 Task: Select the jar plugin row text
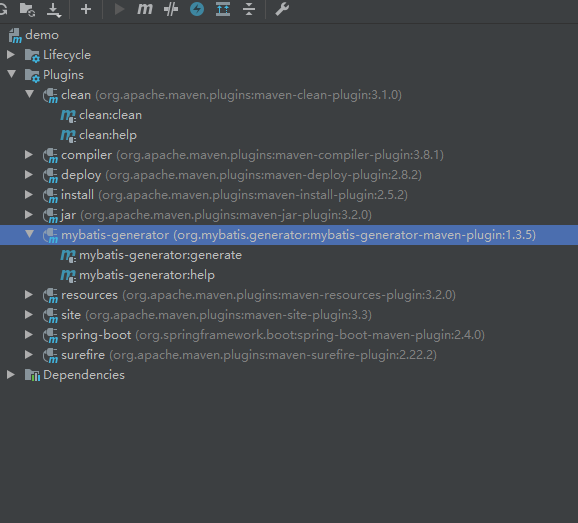(x=216, y=215)
